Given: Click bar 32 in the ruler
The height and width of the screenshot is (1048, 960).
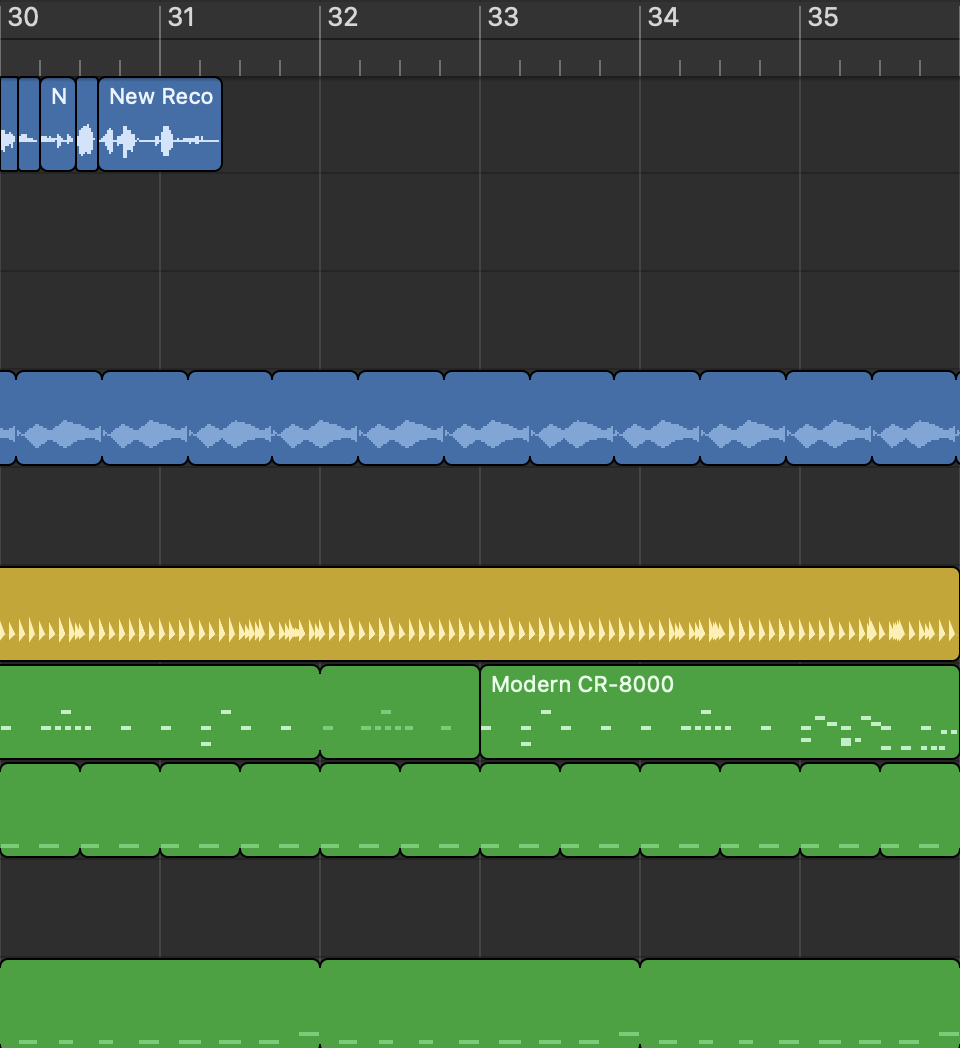Looking at the screenshot, I should pos(342,17).
